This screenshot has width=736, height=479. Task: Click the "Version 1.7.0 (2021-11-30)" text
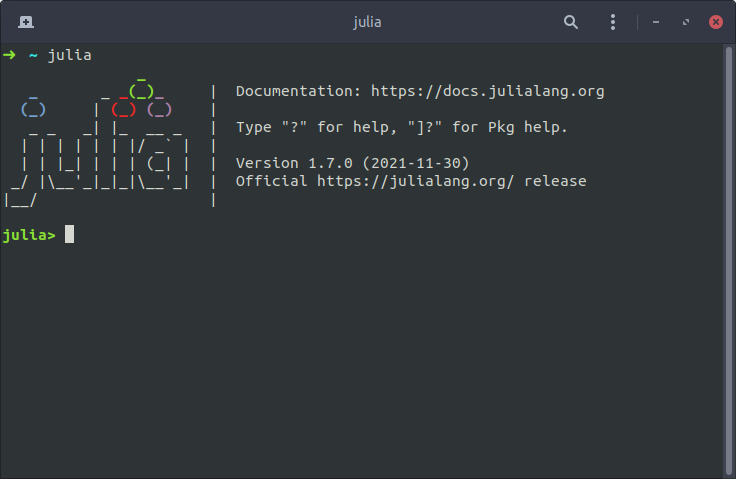pyautogui.click(x=352, y=163)
